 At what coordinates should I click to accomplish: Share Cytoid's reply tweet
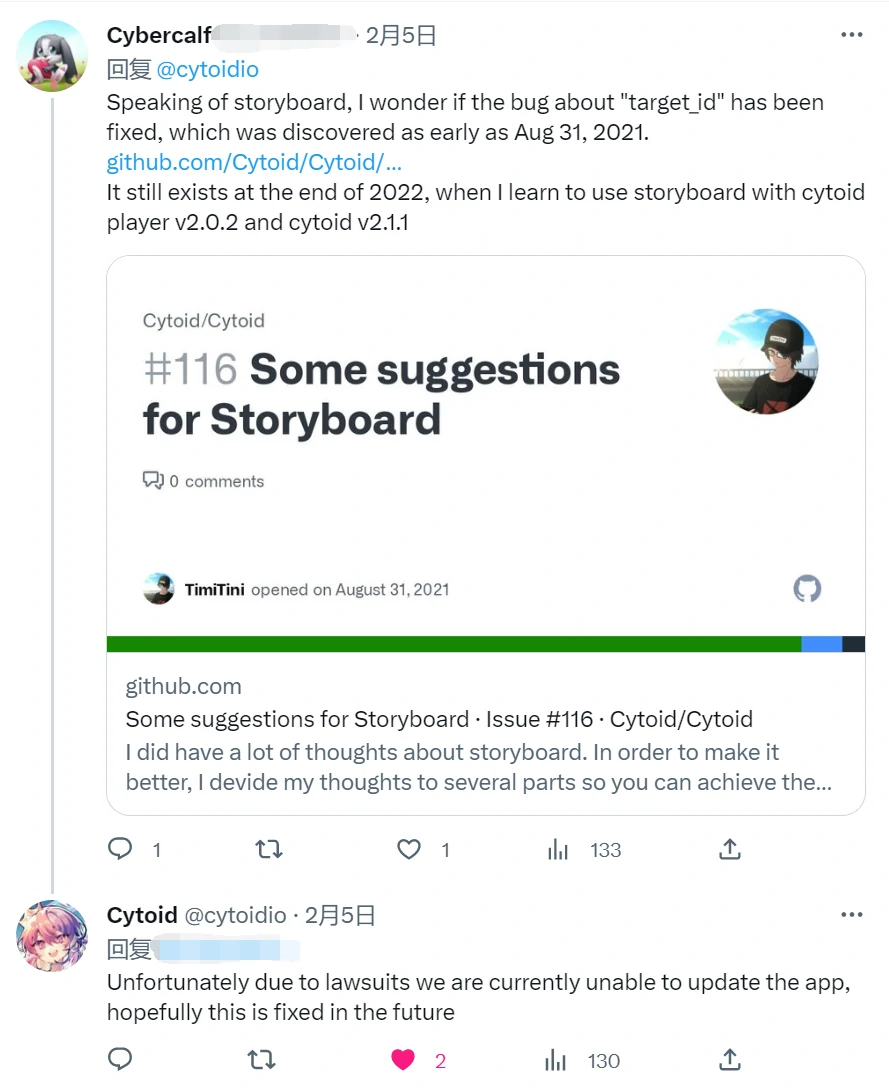coord(730,1060)
